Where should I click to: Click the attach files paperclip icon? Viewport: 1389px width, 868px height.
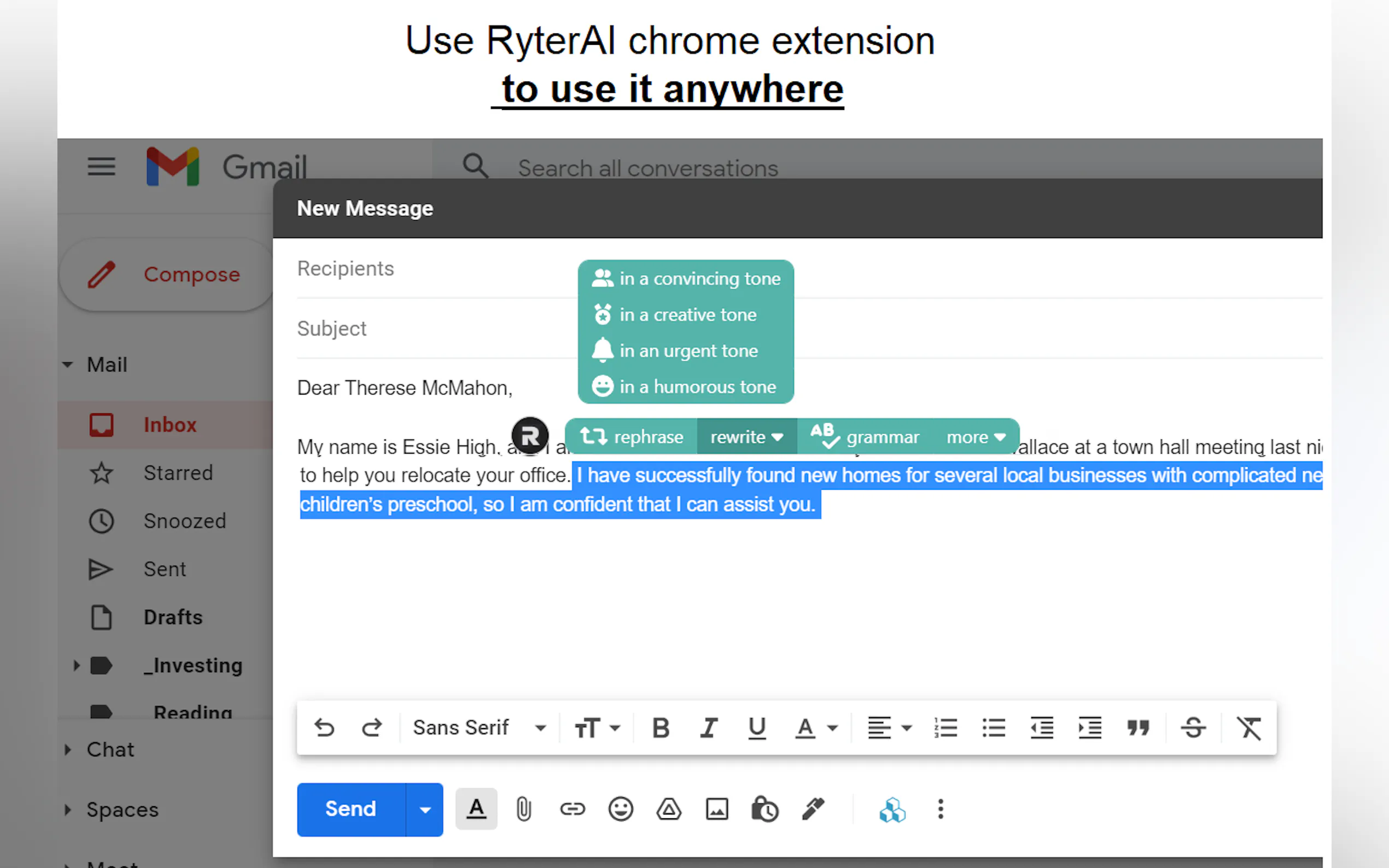523,810
